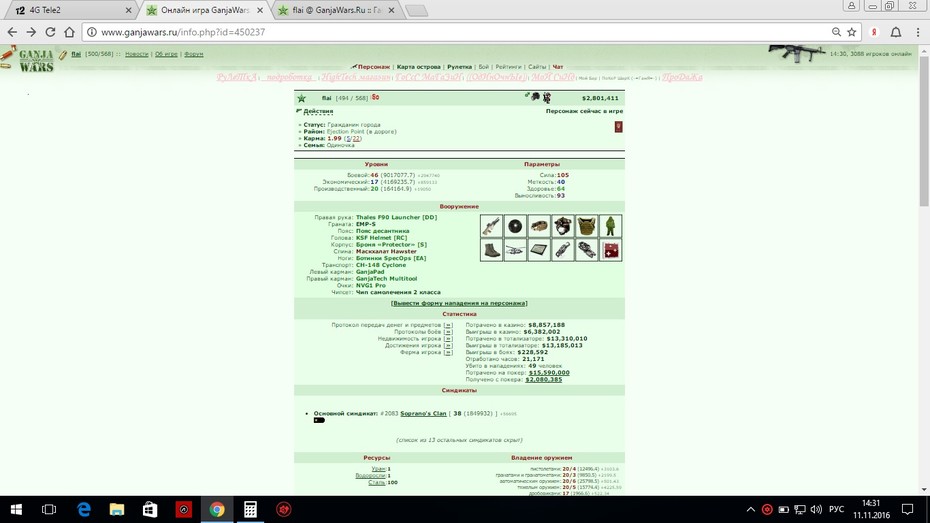
Task: Open a new browser tab
Action: [416, 10]
